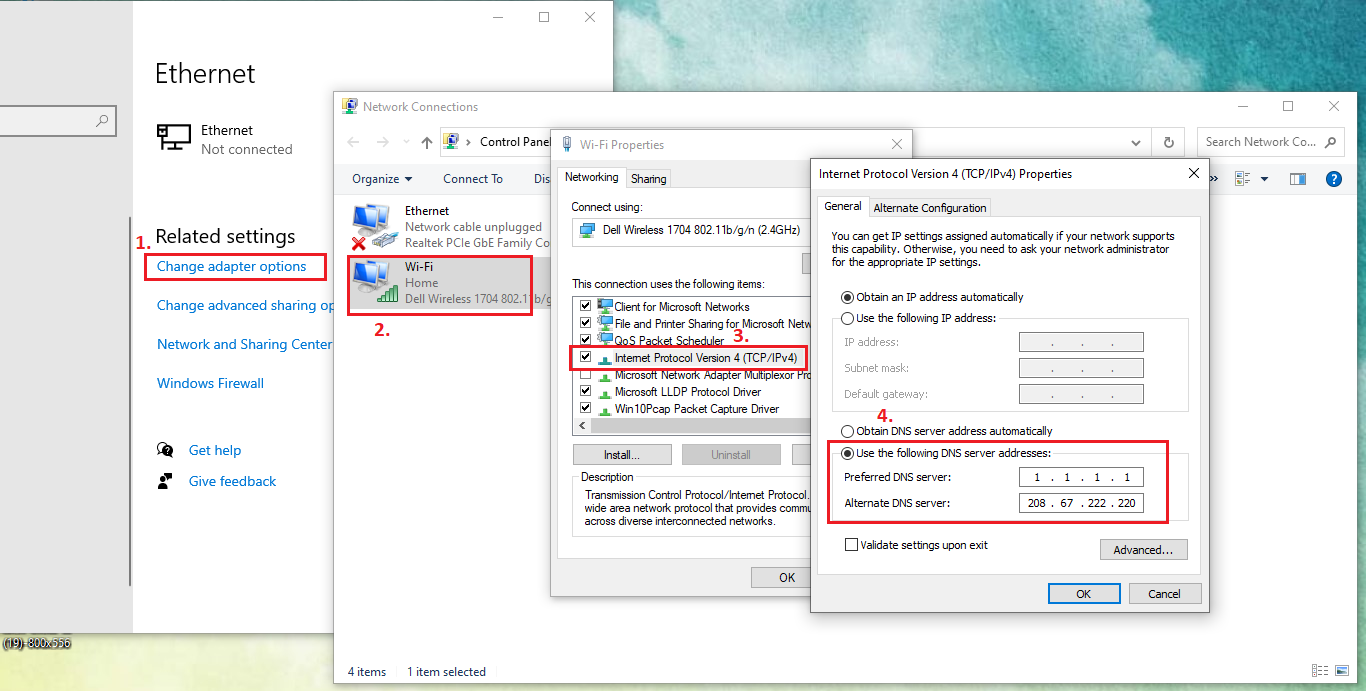Switch to the Alternate Configuration tab
The image size is (1366, 691).
(x=929, y=208)
